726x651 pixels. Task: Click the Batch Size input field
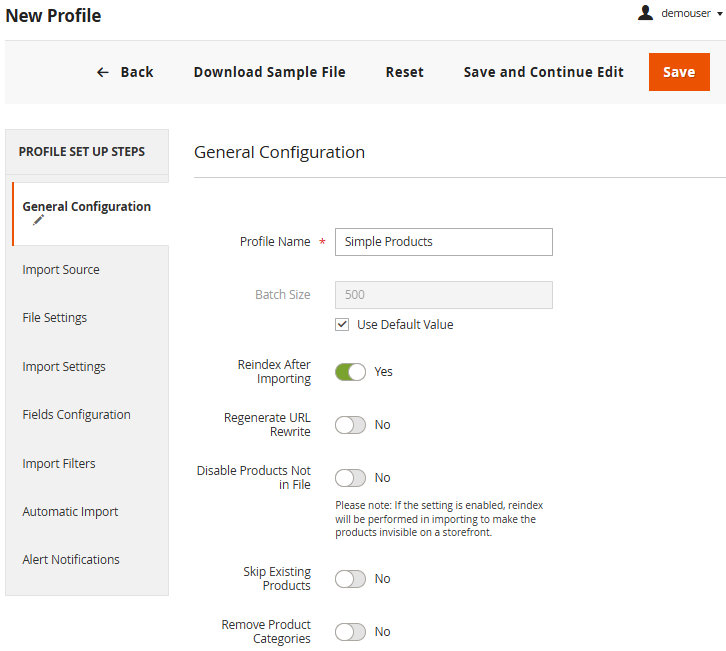point(444,295)
